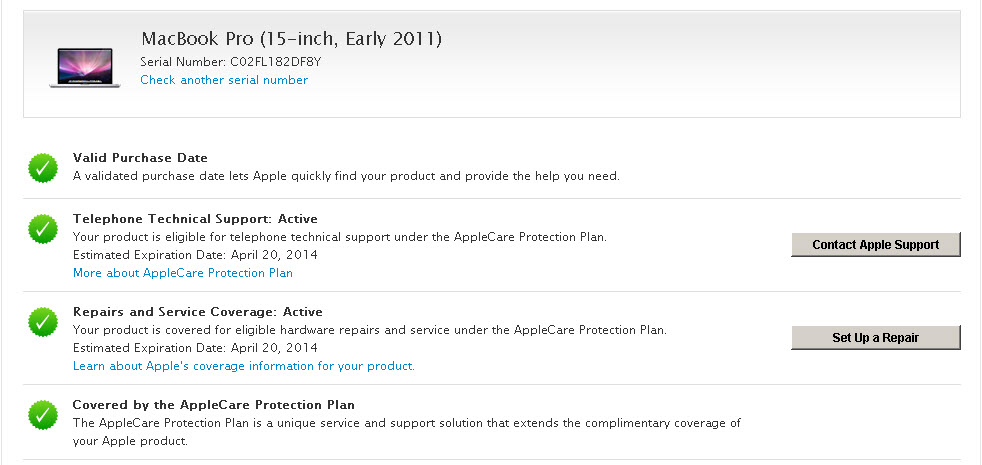Click green checkmark beside Valid Purchase Date
Viewport: 982px width, 465px height.
tap(43, 168)
